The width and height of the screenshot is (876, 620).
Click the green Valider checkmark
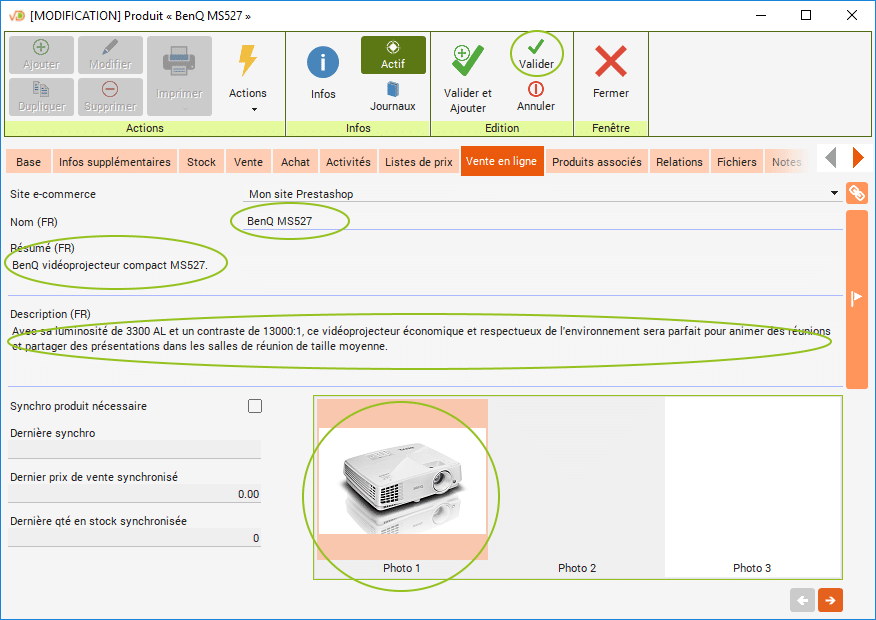point(536,47)
